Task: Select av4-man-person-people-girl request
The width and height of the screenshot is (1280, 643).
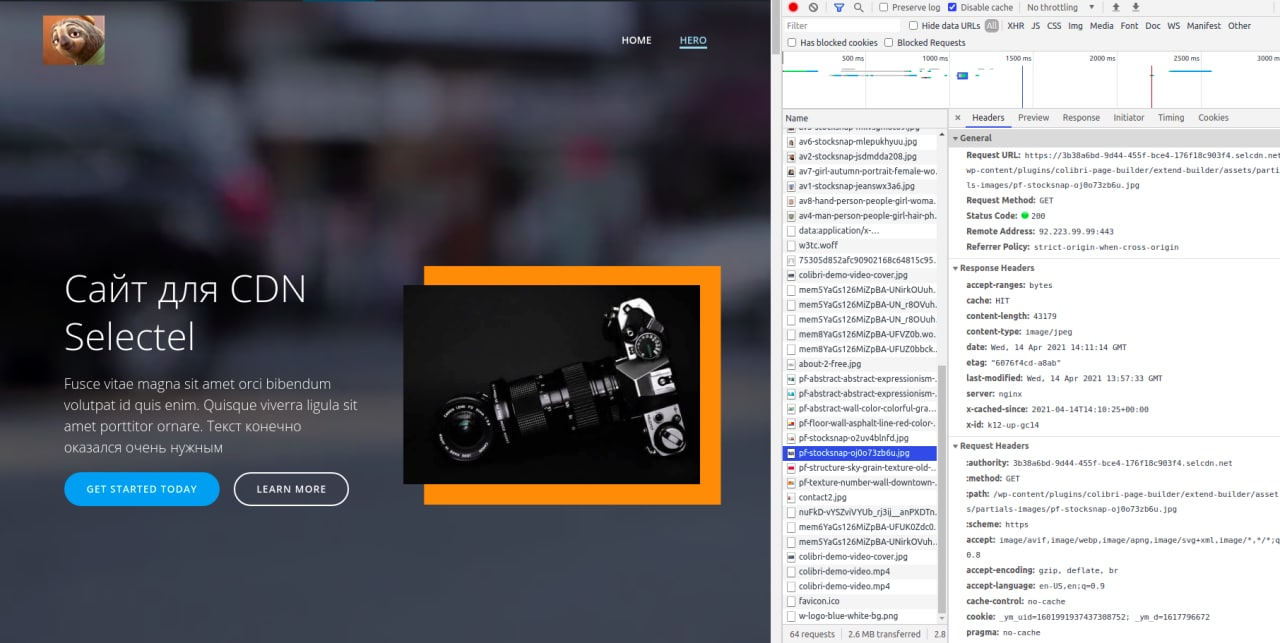Action: (859, 215)
